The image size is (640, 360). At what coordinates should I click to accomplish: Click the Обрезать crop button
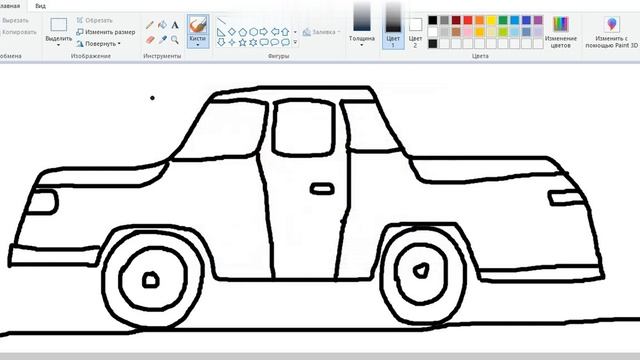coord(94,20)
